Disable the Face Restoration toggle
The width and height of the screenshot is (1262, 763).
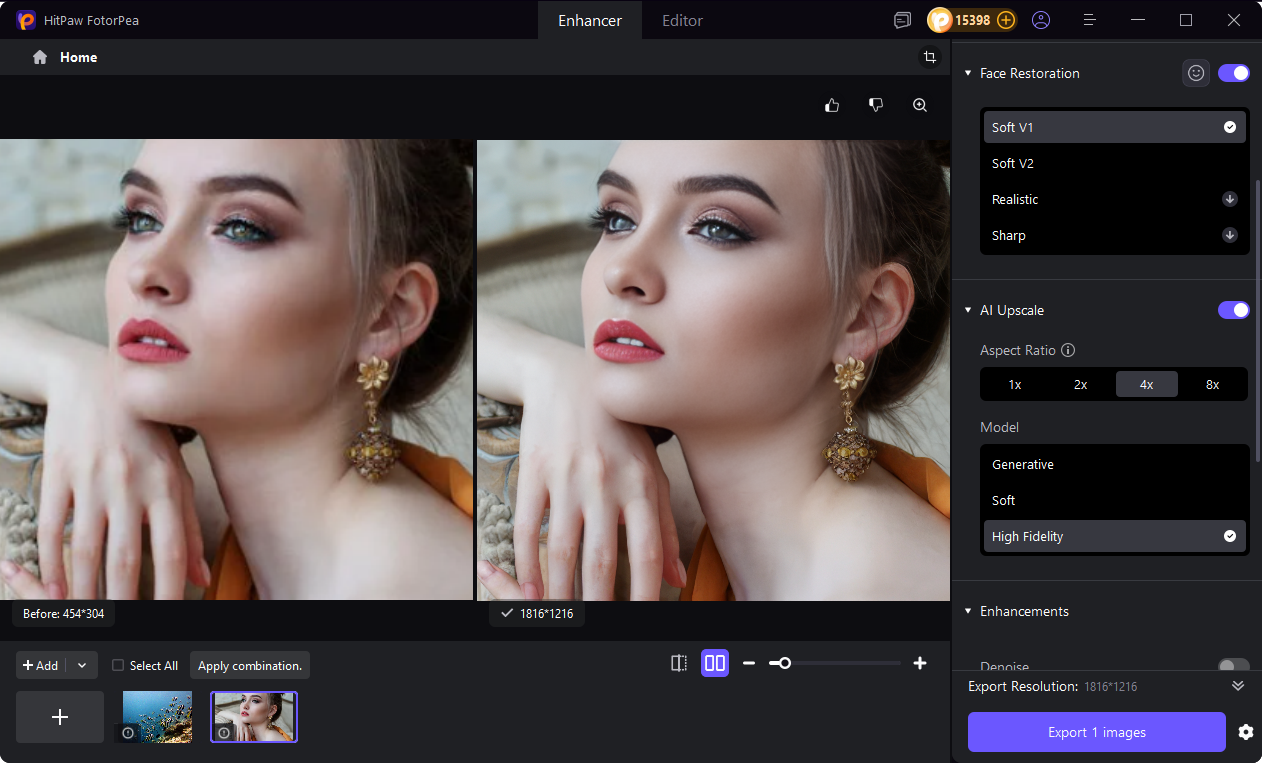click(1233, 72)
